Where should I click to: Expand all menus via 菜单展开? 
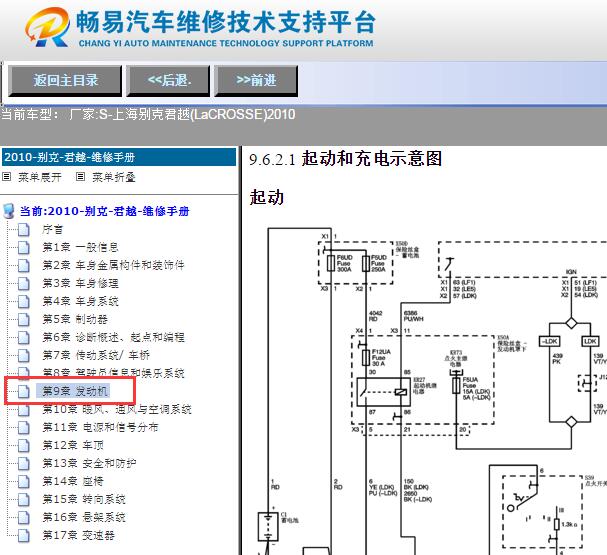click(39, 177)
